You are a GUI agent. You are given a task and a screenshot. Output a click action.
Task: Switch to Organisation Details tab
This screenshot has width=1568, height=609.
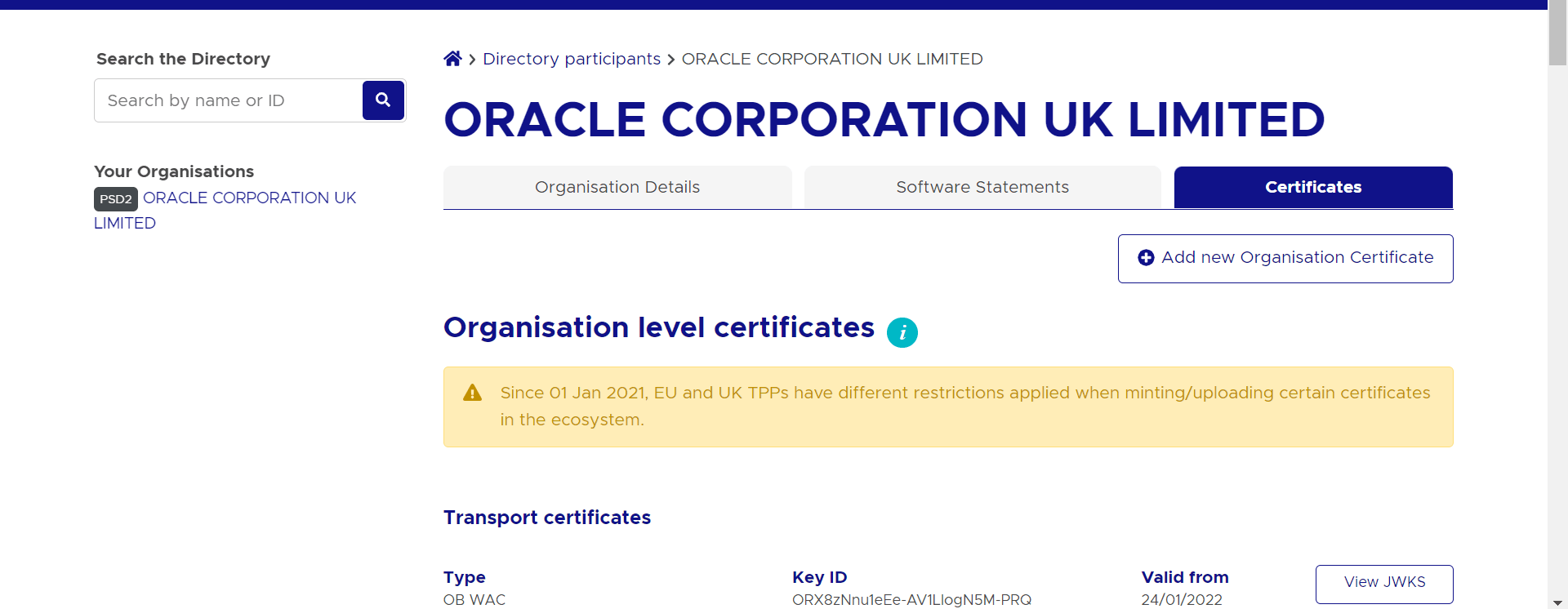pyautogui.click(x=617, y=187)
